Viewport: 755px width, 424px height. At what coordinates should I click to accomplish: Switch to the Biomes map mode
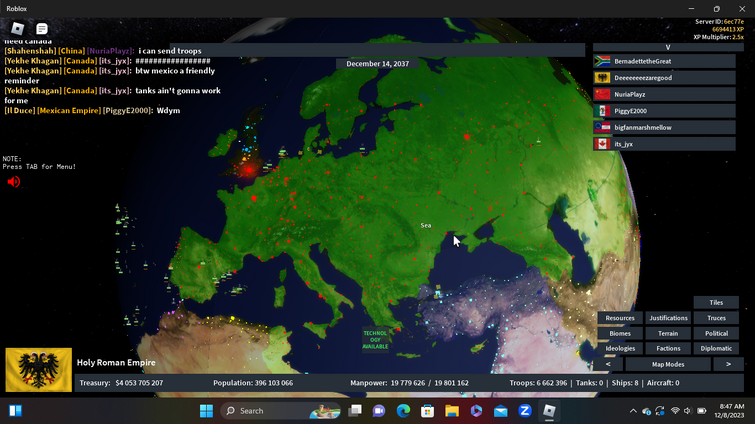(620, 333)
